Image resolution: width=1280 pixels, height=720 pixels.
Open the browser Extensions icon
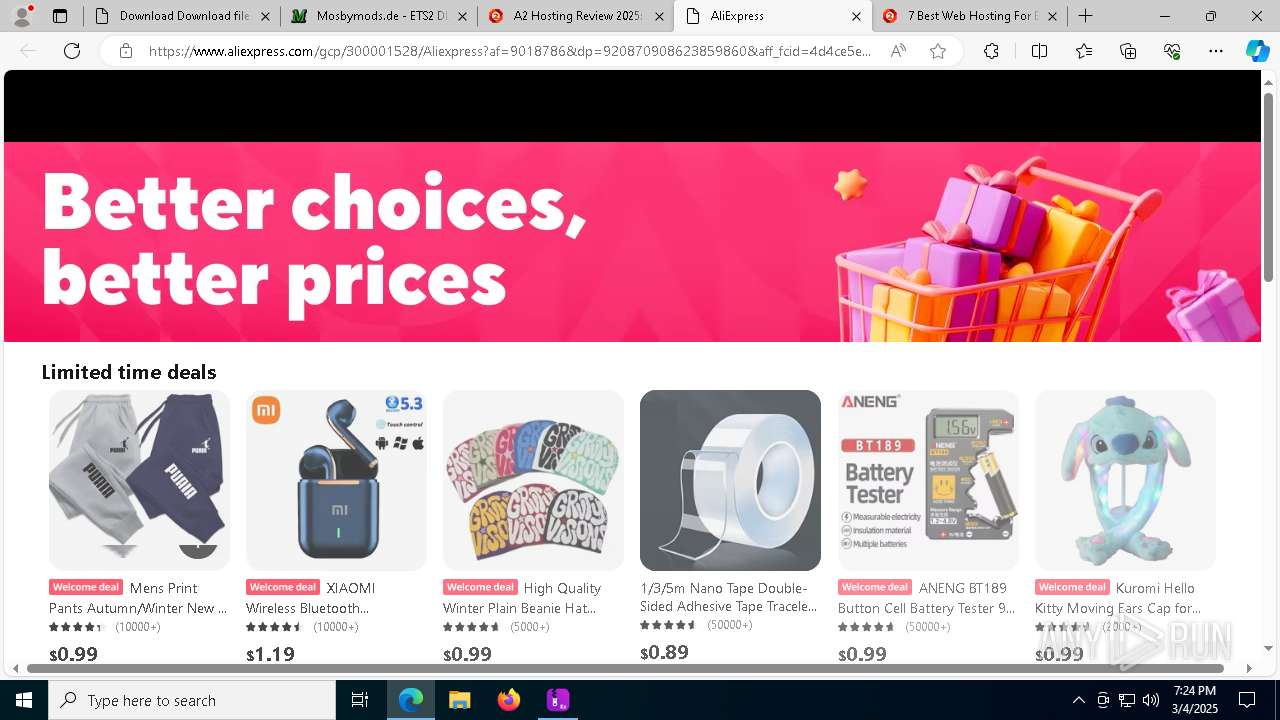coord(991,51)
